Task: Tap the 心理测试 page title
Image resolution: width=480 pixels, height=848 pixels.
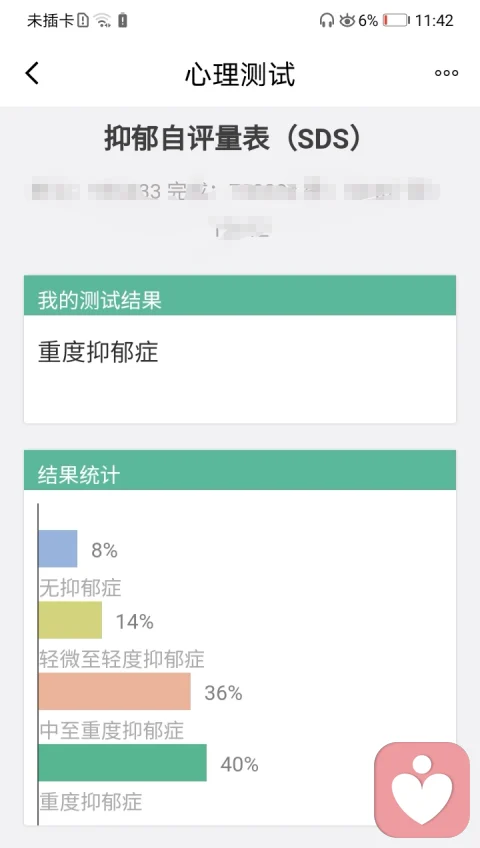Action: (240, 74)
